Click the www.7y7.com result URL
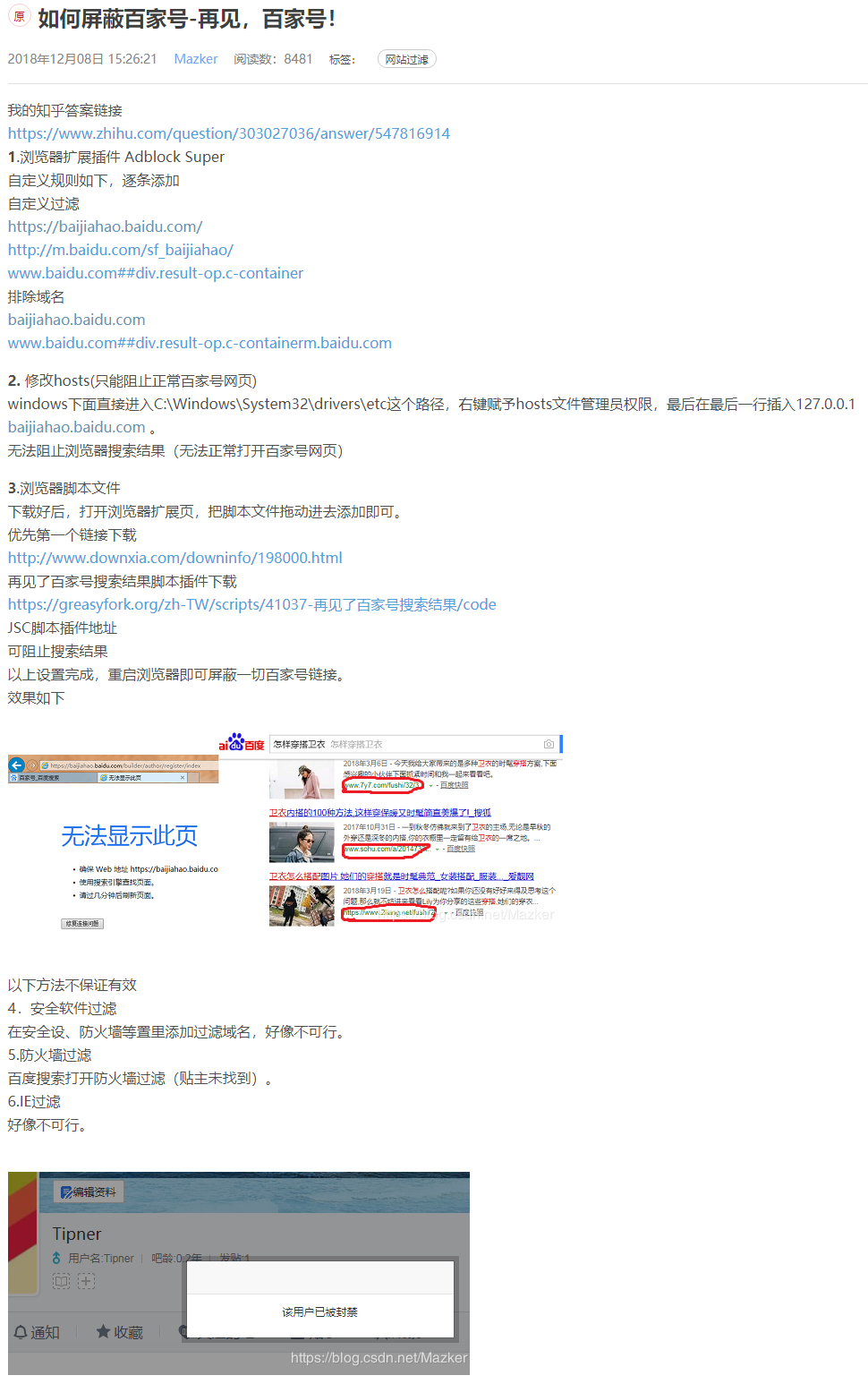The width and height of the screenshot is (868, 1384). pos(382,785)
